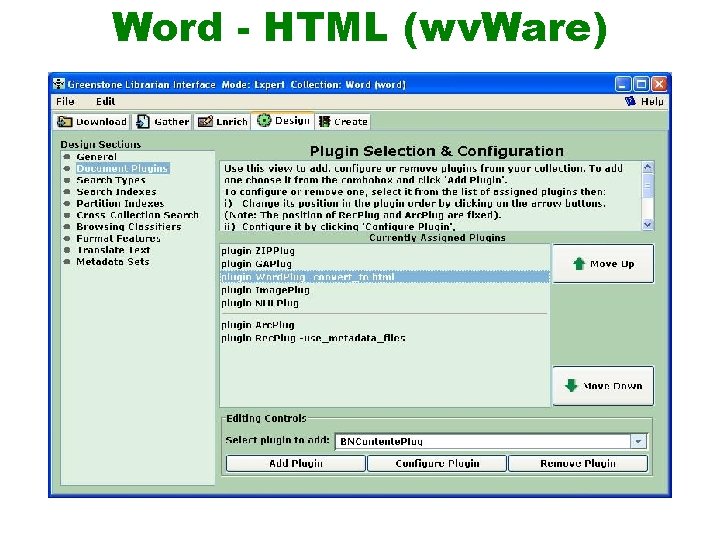Click the Move Up button
The image size is (720, 540).
click(x=603, y=264)
